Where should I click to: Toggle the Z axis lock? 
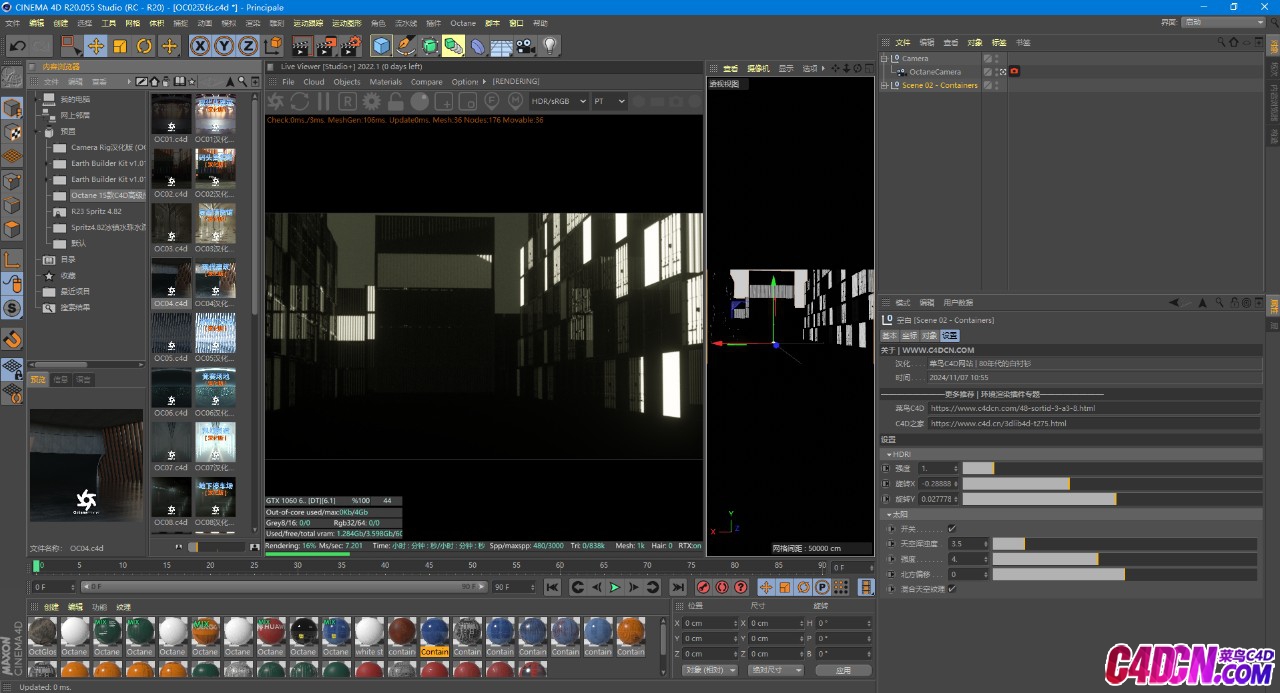click(248, 46)
